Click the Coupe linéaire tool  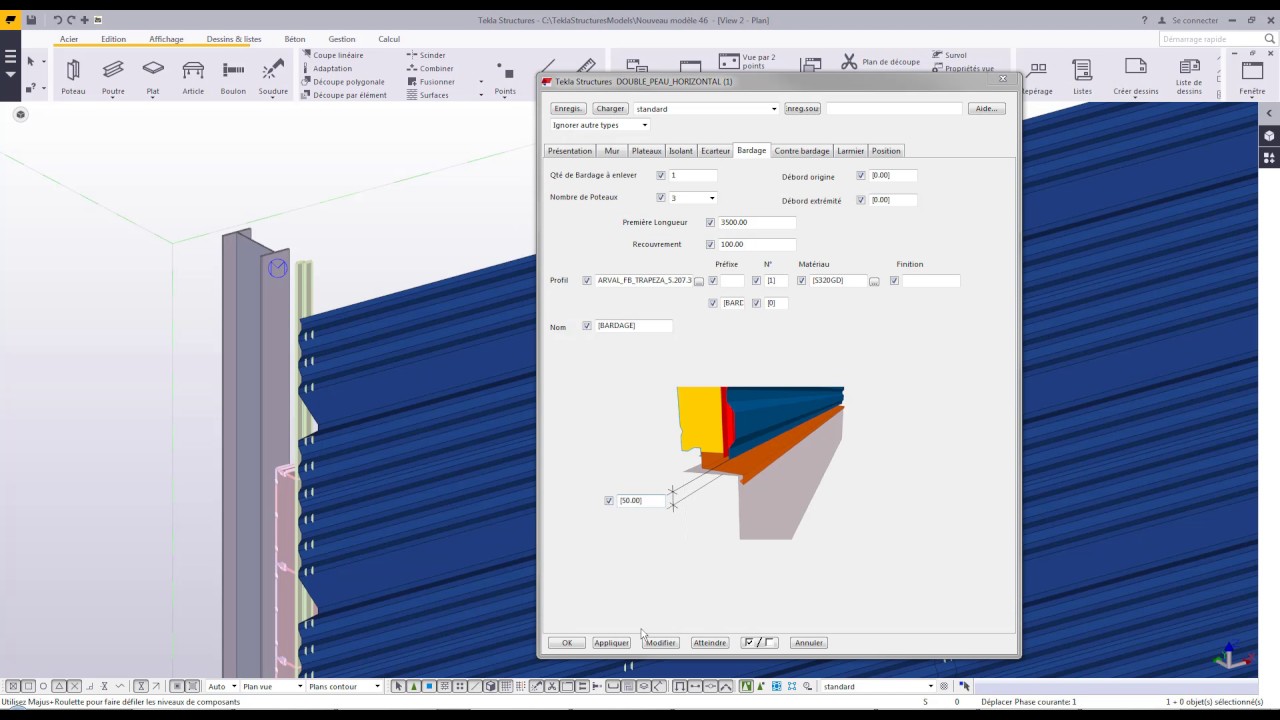click(333, 55)
